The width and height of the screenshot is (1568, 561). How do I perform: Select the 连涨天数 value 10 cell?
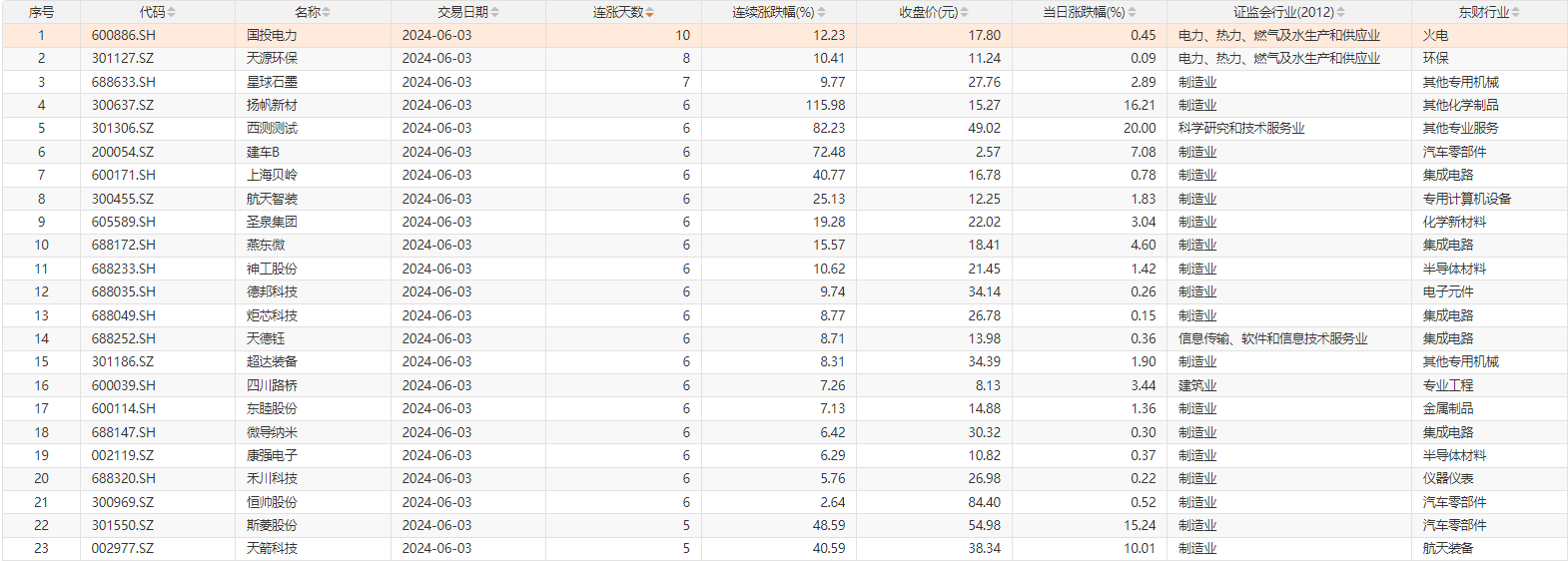tap(623, 35)
